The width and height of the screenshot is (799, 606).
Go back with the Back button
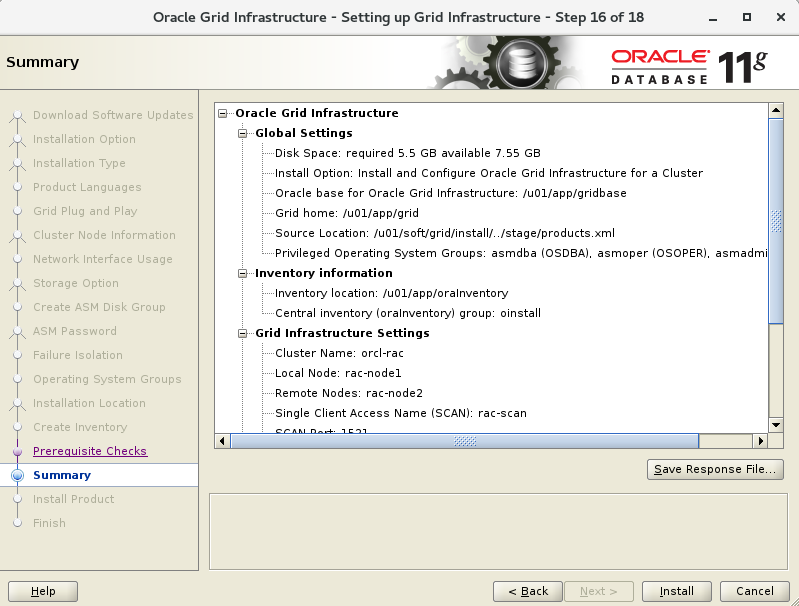pos(528,591)
